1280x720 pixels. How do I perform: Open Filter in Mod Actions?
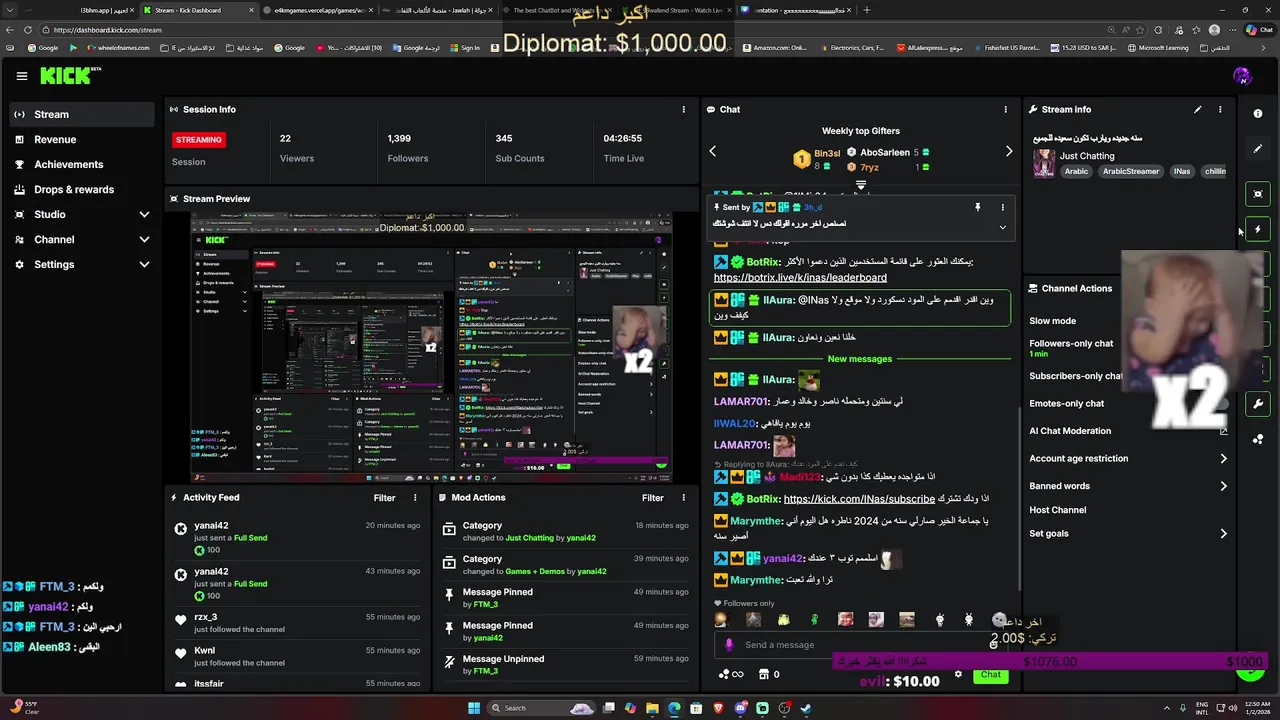click(x=652, y=497)
